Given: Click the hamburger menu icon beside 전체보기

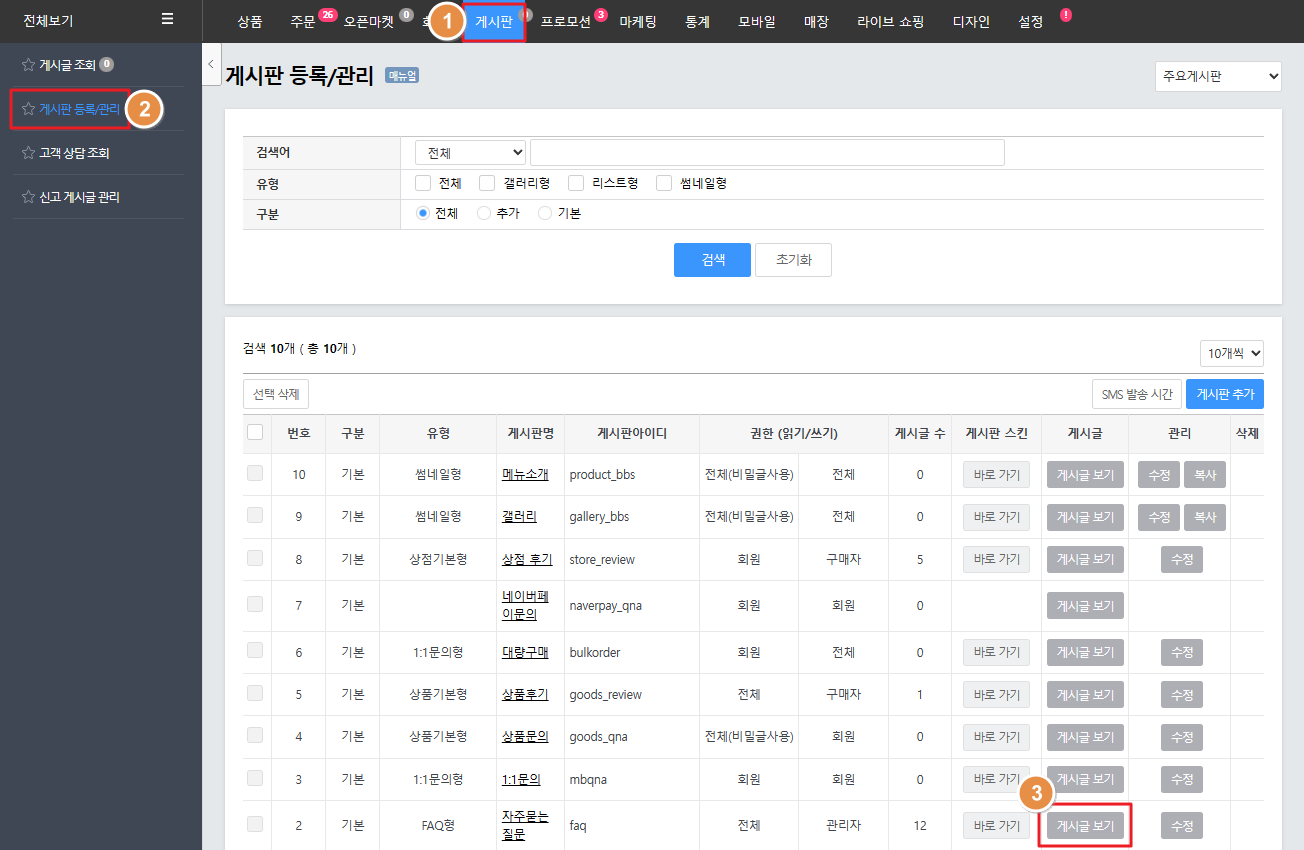Looking at the screenshot, I should point(167,20).
